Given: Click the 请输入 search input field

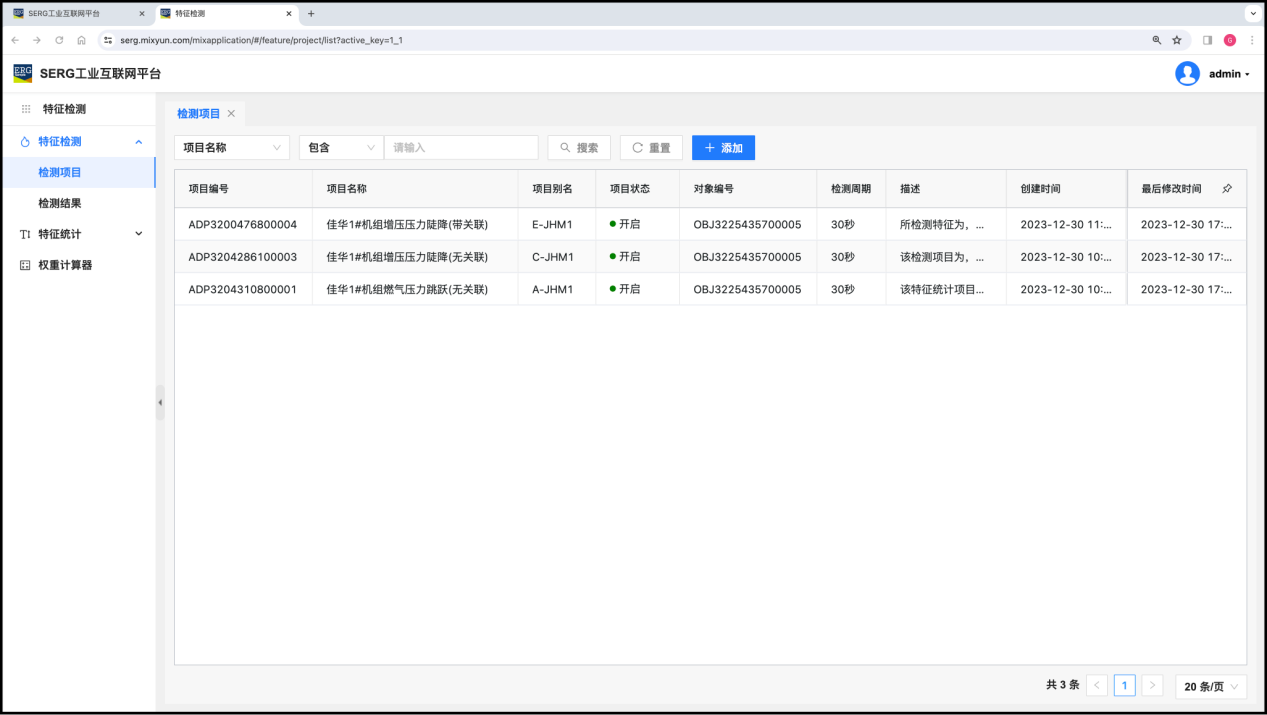Looking at the screenshot, I should (461, 148).
